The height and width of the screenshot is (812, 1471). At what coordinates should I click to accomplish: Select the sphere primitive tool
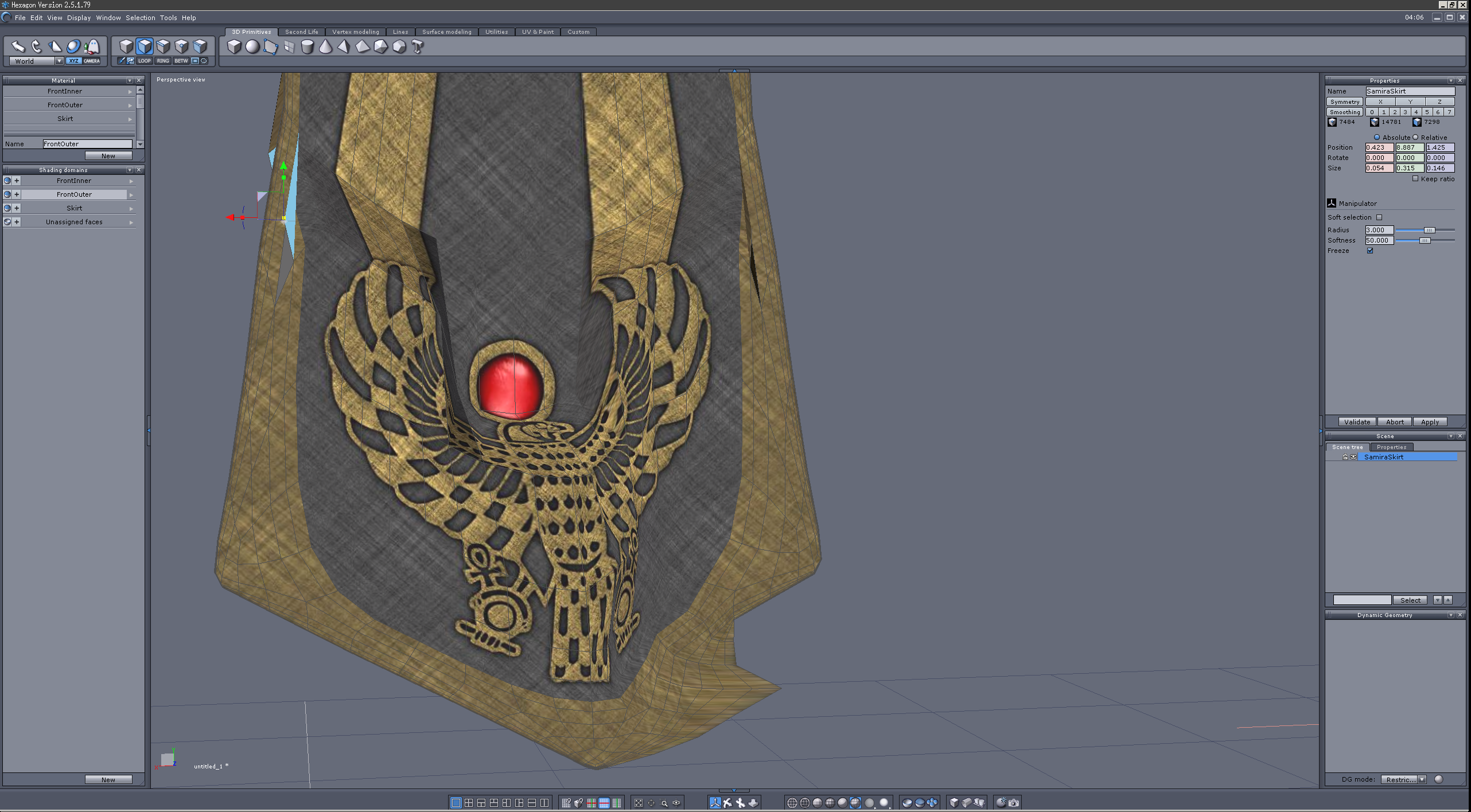point(252,46)
